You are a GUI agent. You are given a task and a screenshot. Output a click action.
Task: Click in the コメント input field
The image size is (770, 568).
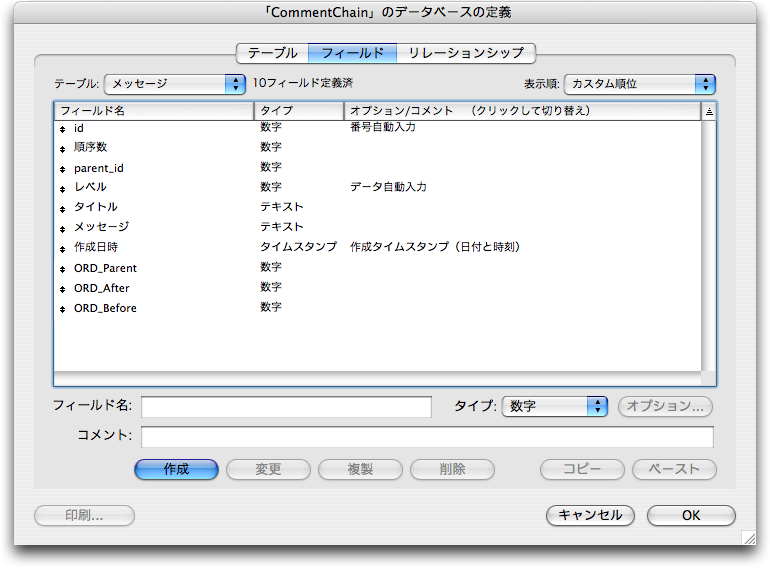click(427, 437)
